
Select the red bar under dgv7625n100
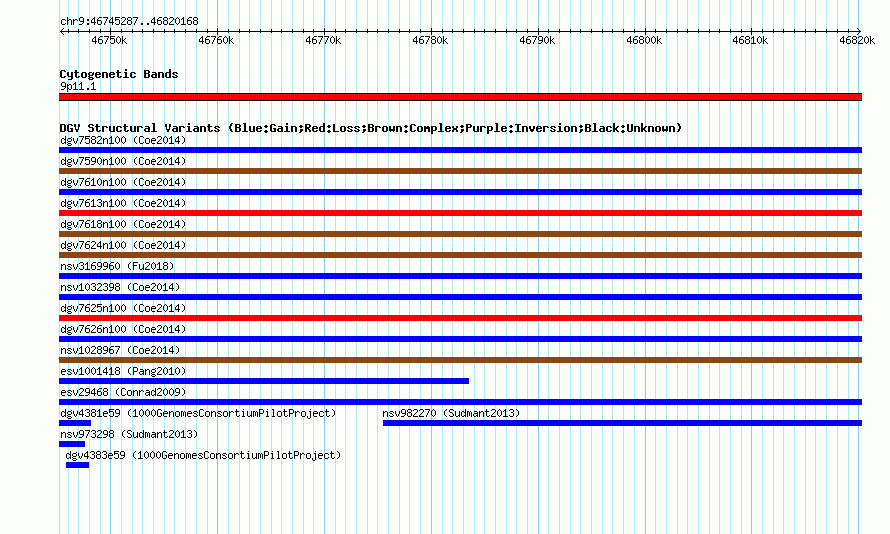[x=460, y=318]
